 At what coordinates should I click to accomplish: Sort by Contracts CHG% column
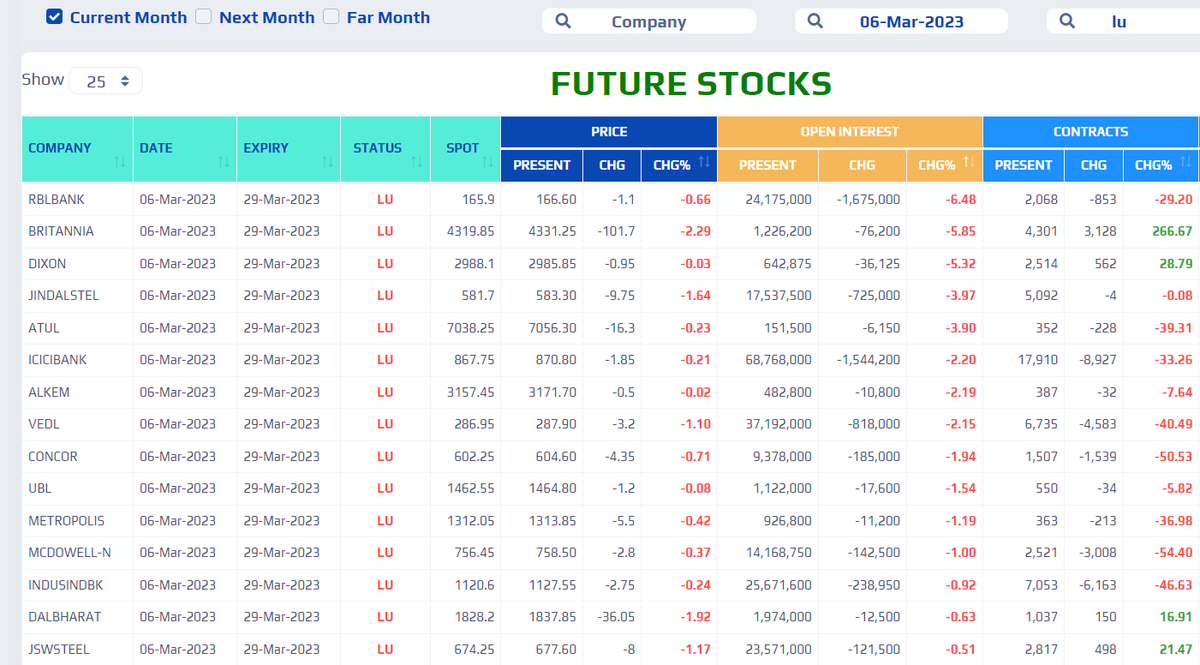(x=1160, y=165)
